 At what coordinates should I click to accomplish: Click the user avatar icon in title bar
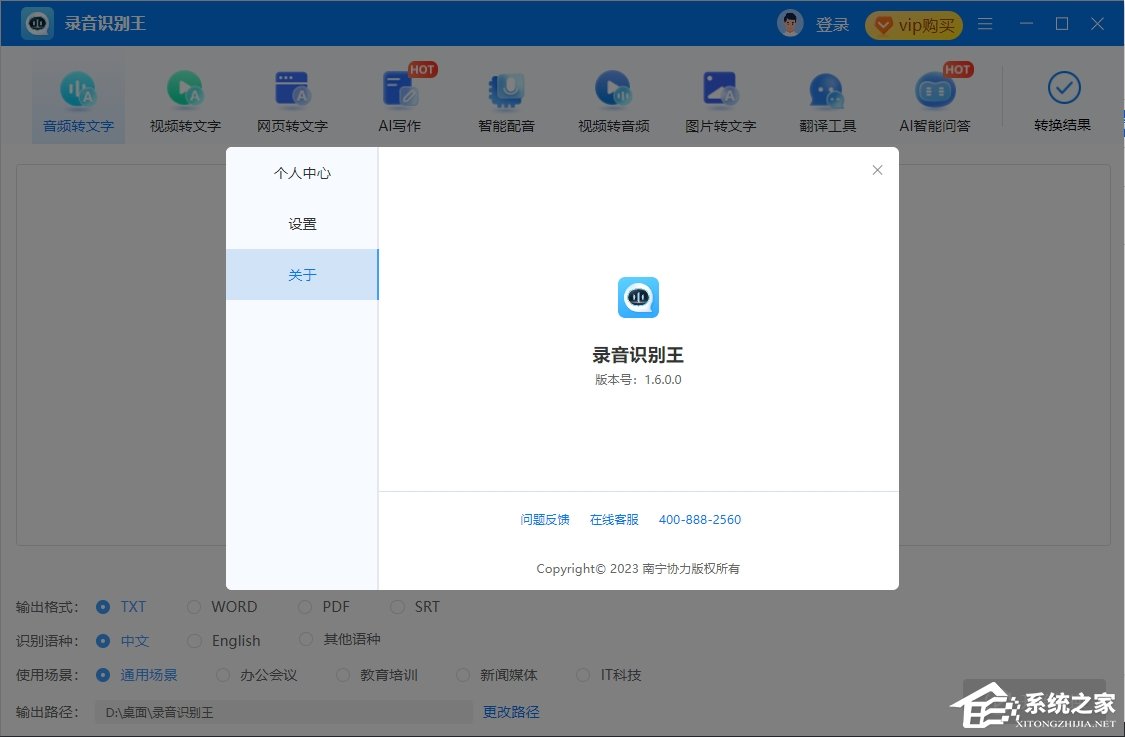point(790,24)
